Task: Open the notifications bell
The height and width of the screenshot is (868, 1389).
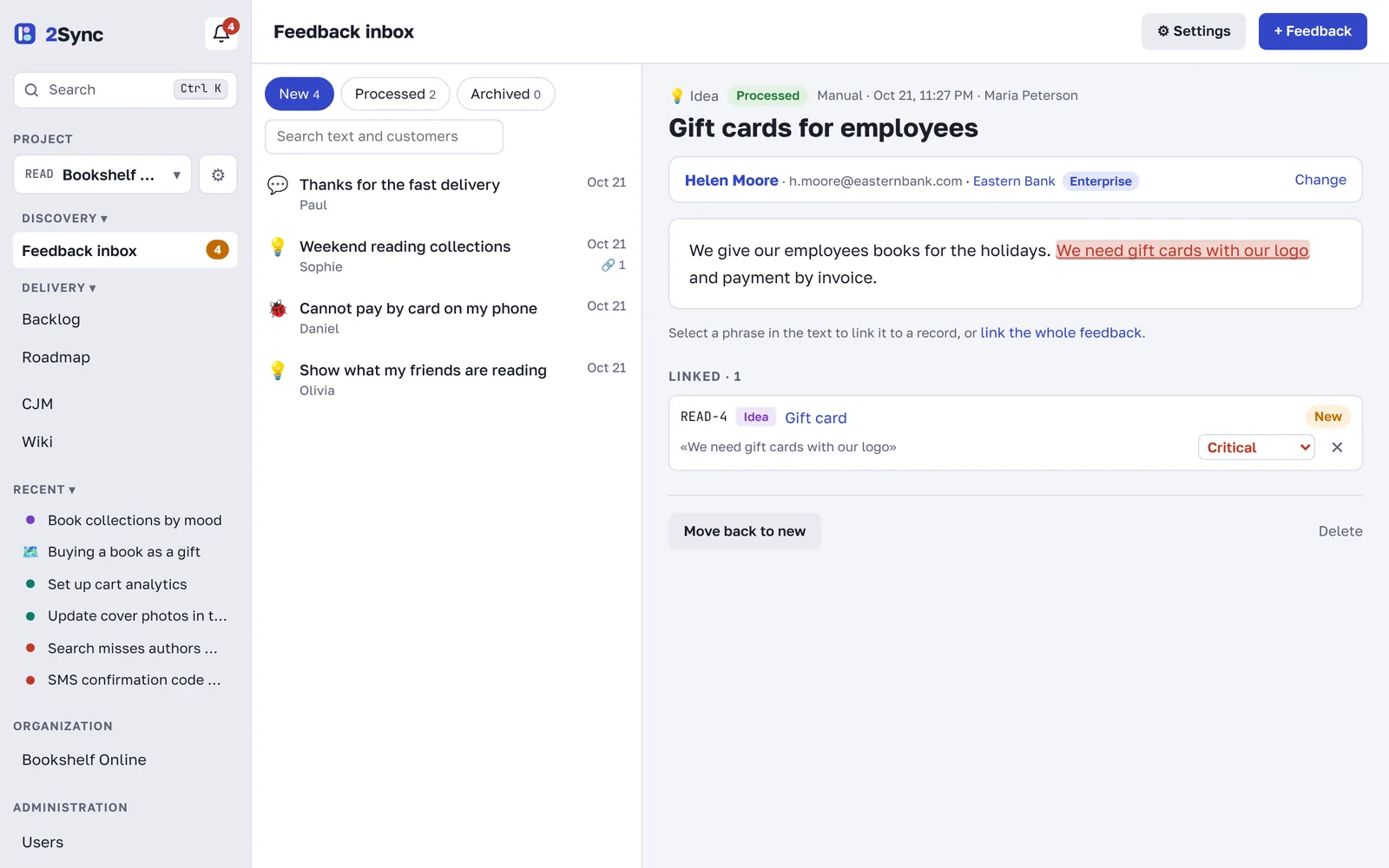Action: coord(221,34)
